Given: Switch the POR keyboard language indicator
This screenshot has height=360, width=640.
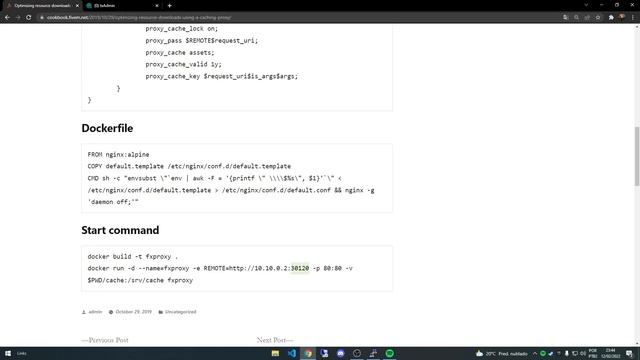Looking at the screenshot, I should (593, 353).
